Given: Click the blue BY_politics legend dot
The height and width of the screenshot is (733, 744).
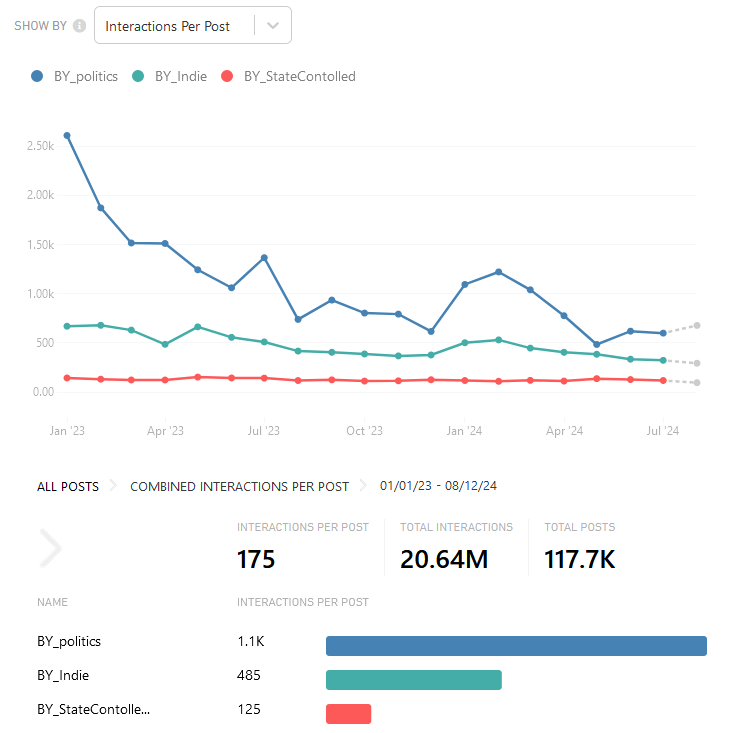Looking at the screenshot, I should pos(37,76).
